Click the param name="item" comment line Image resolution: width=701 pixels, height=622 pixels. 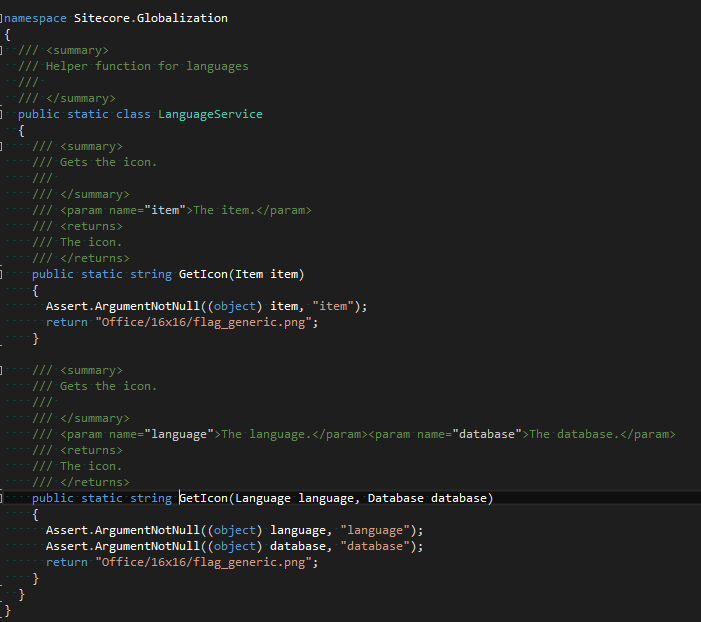[172, 210]
